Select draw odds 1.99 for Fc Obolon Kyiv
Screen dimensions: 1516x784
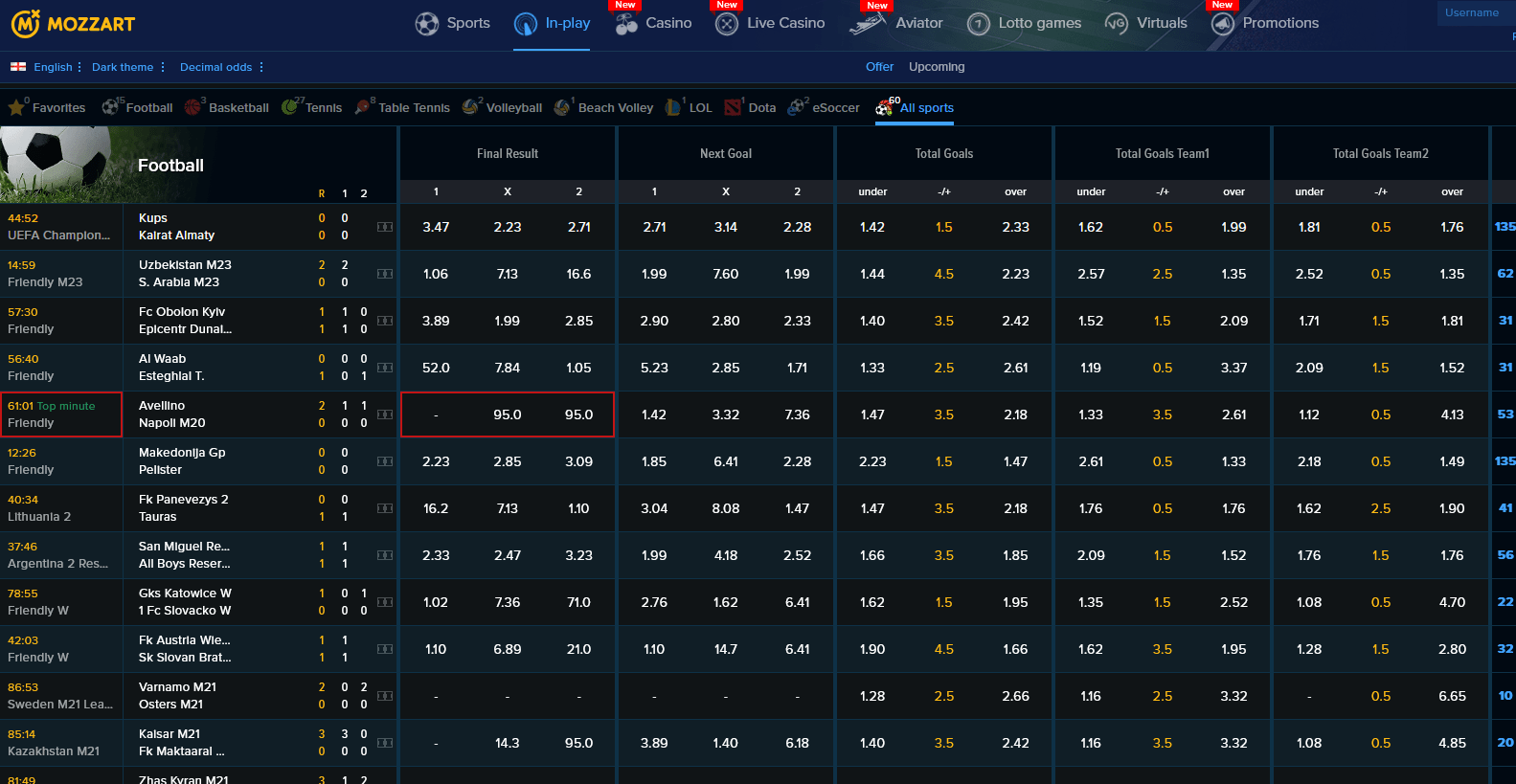pyautogui.click(x=508, y=321)
